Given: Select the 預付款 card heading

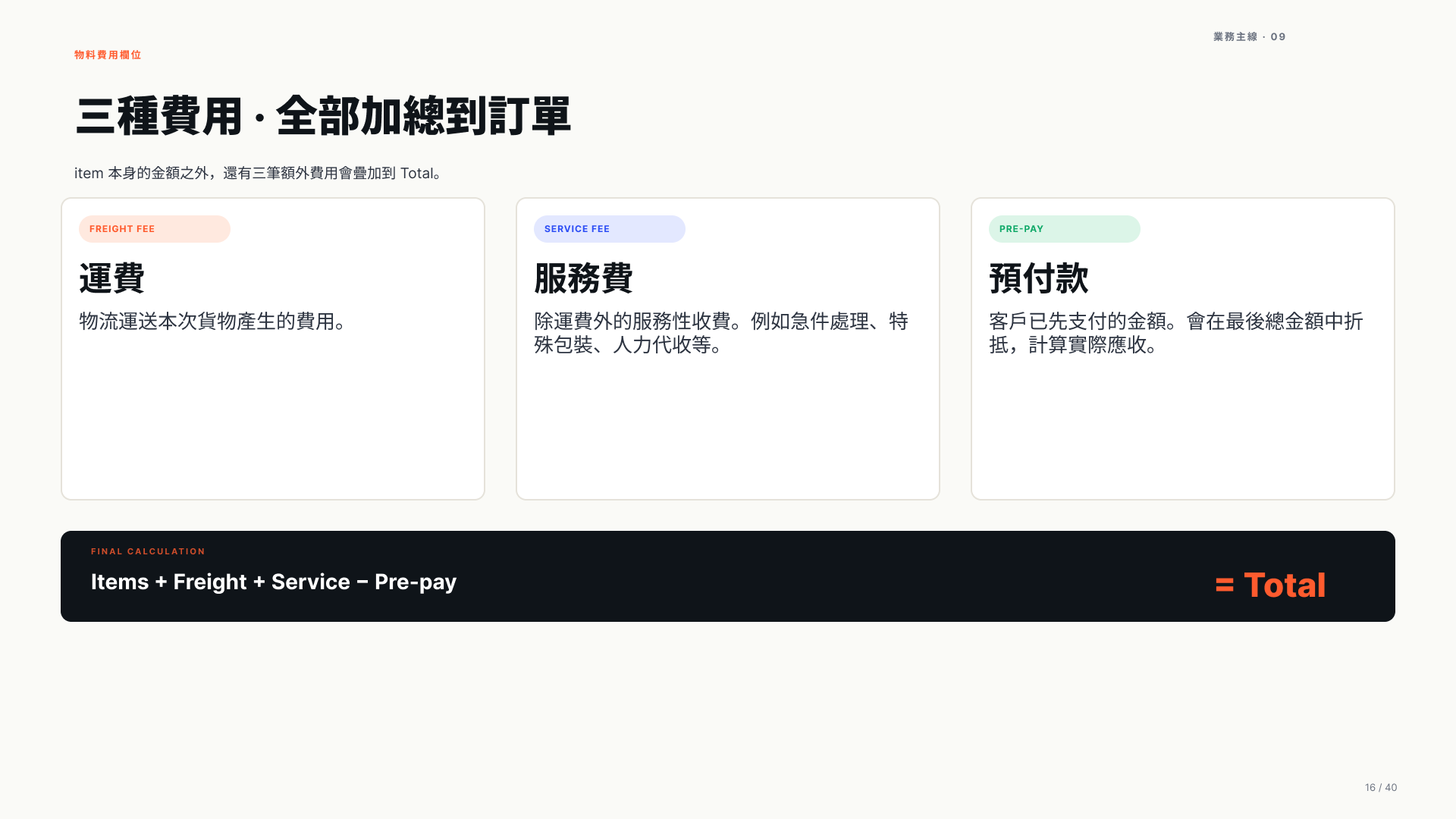Looking at the screenshot, I should [1039, 278].
